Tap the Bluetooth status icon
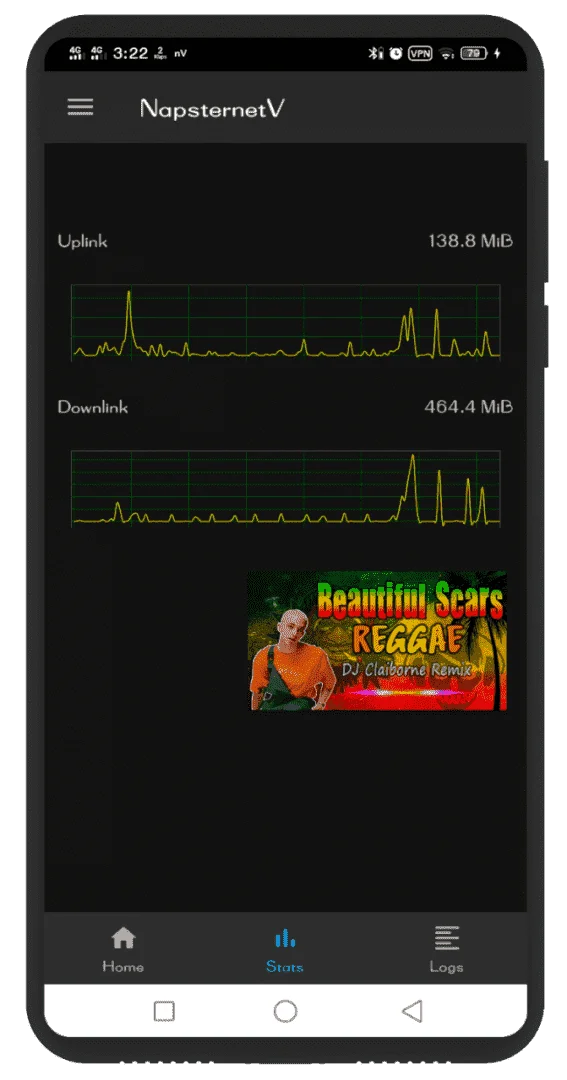 [375, 53]
